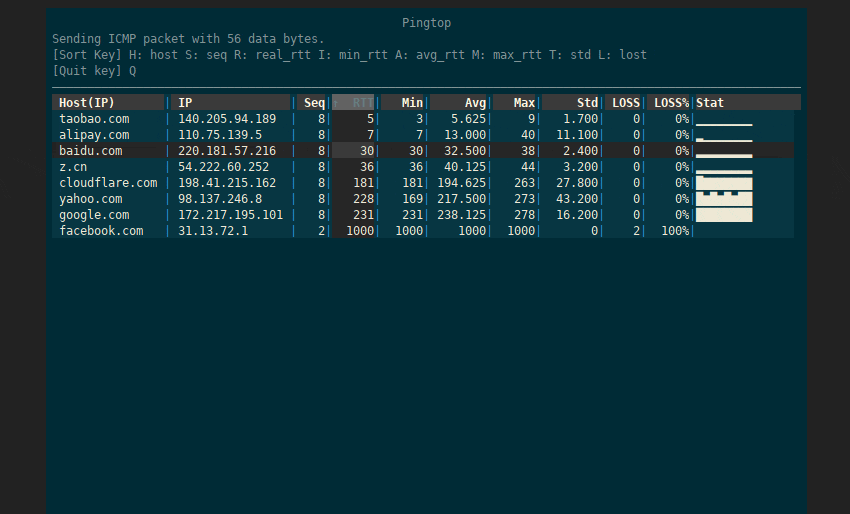
Task: Click the Seq column header
Action: click(x=314, y=103)
